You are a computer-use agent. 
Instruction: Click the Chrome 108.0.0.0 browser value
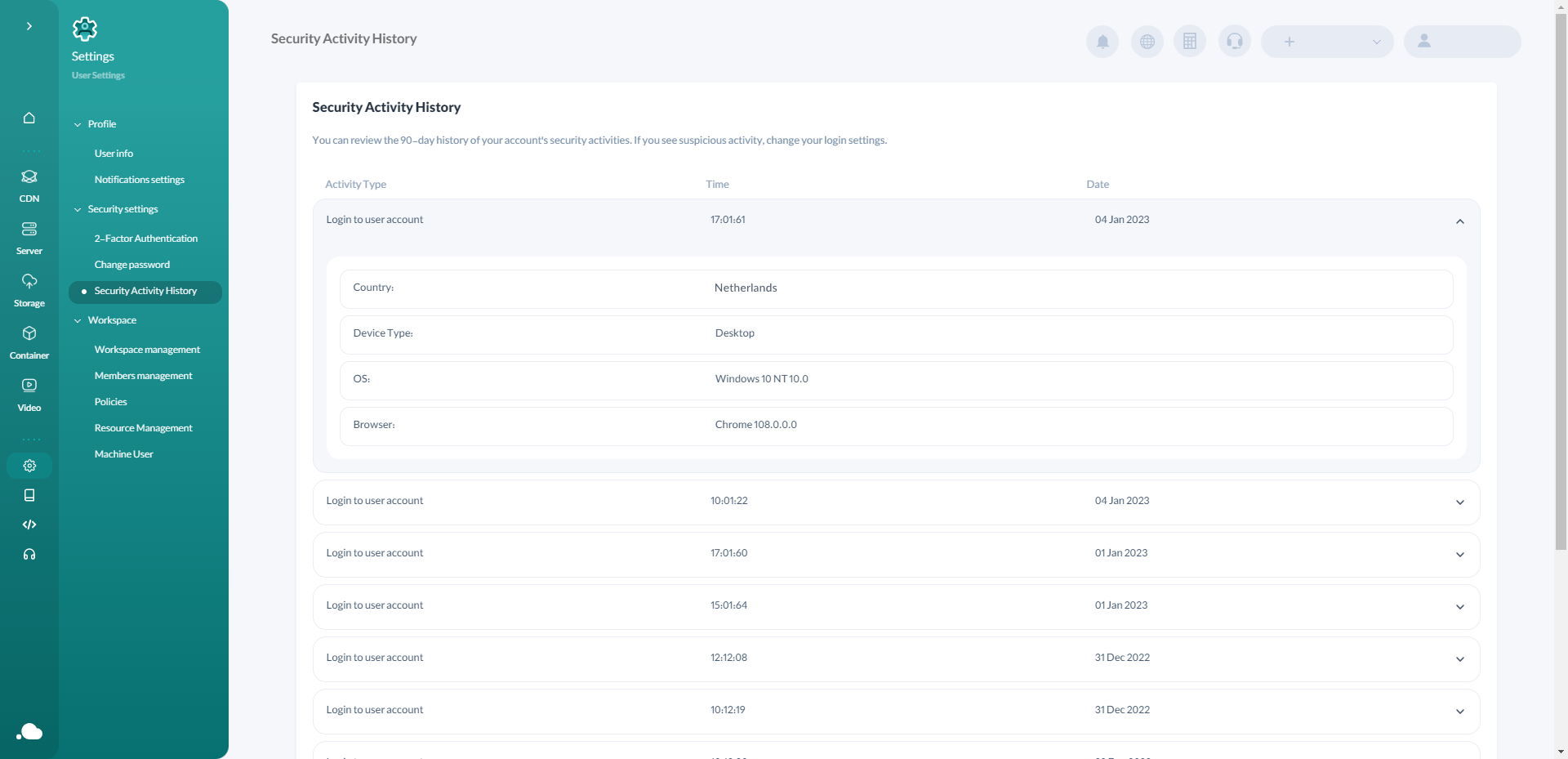click(756, 425)
